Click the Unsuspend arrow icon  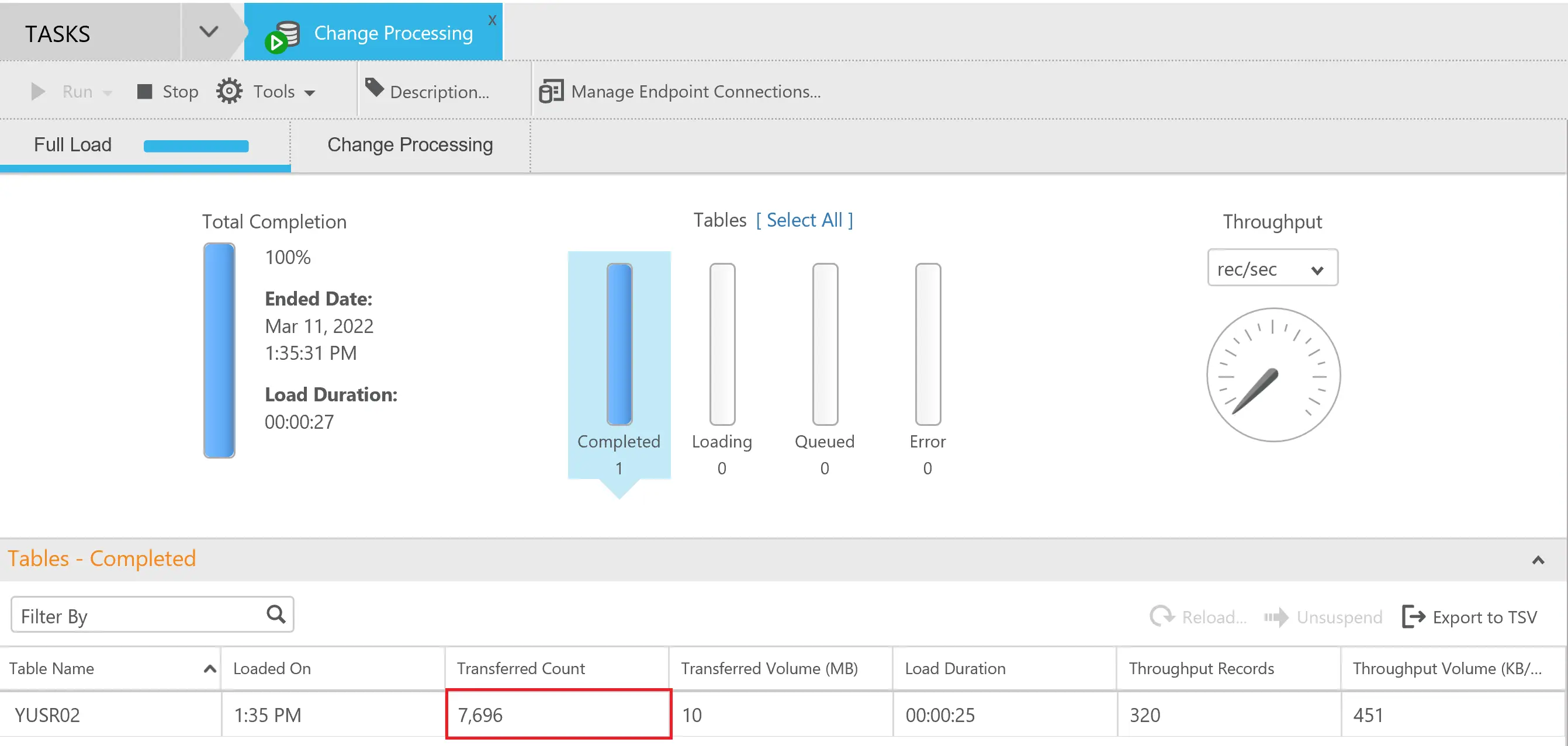[x=1275, y=617]
